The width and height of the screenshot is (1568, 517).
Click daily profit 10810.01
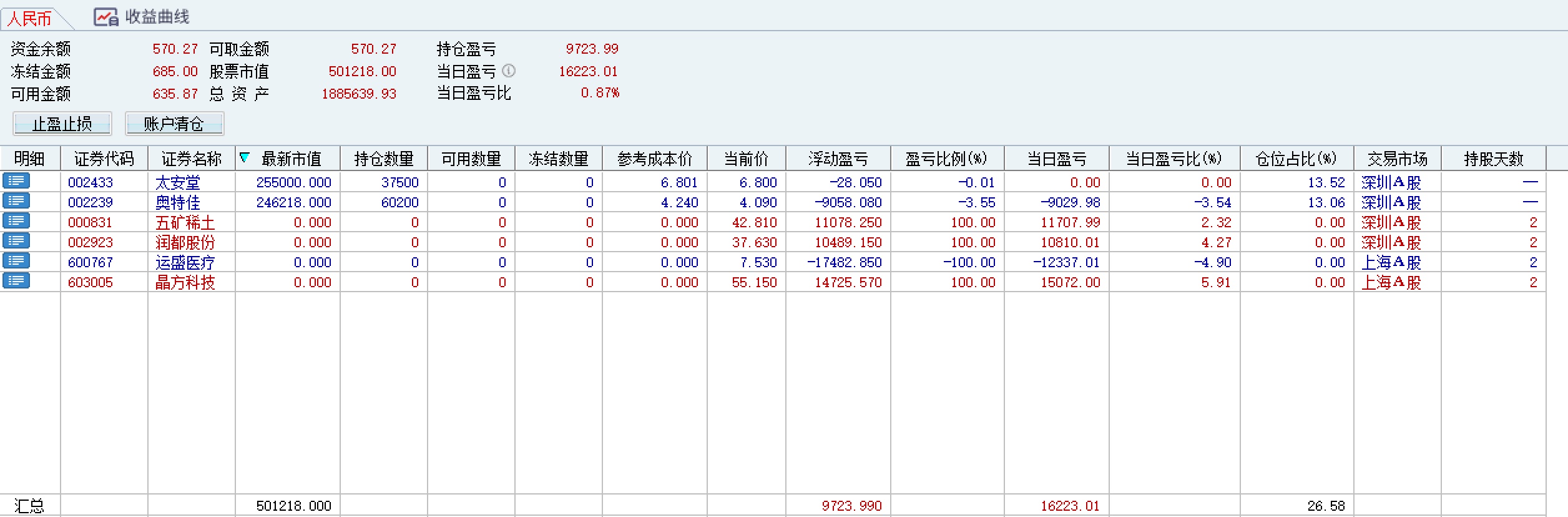pyautogui.click(x=1071, y=242)
